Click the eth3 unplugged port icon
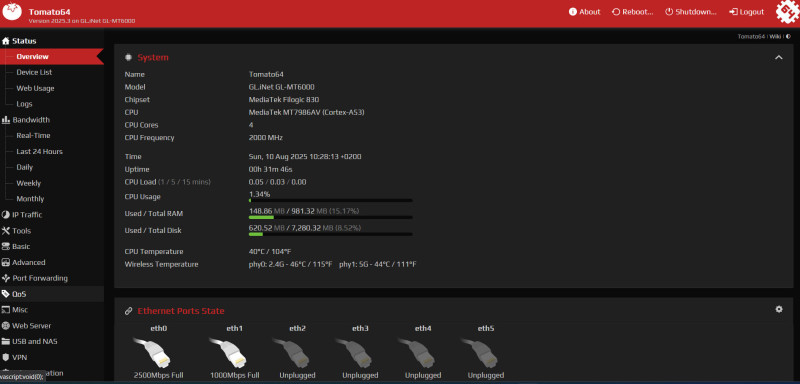This screenshot has width=800, height=384. (x=354, y=352)
